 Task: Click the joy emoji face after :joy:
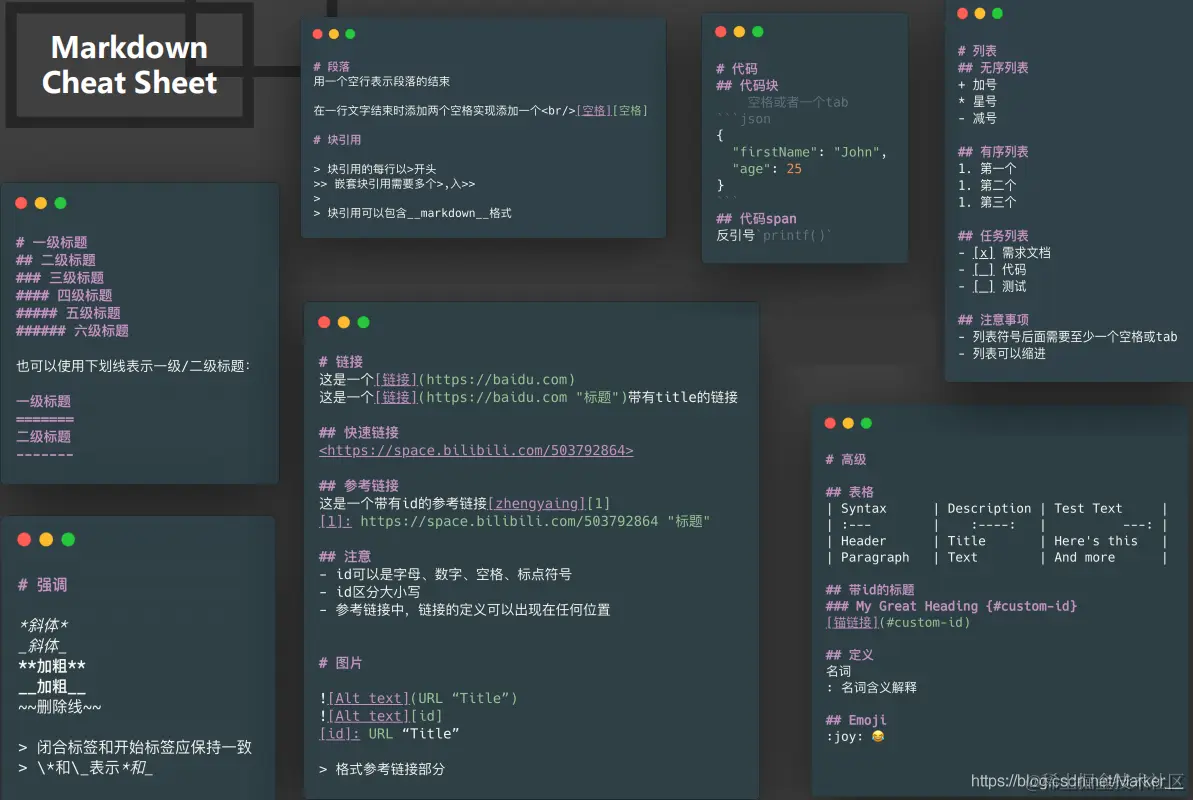[878, 736]
